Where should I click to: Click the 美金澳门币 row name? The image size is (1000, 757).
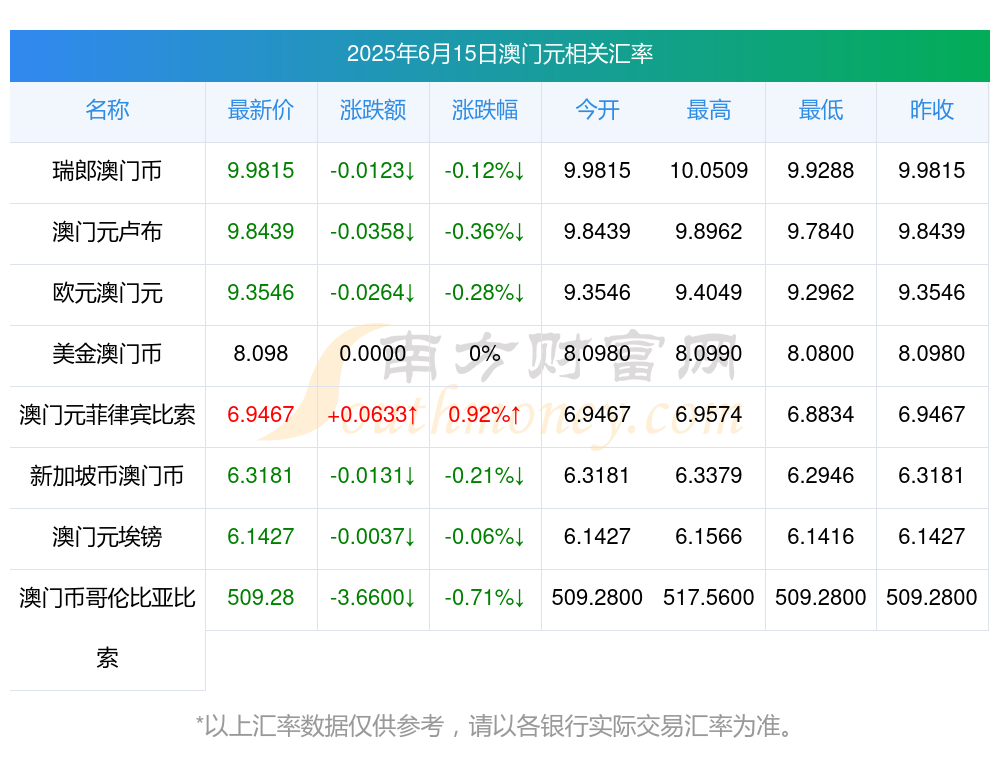point(107,353)
